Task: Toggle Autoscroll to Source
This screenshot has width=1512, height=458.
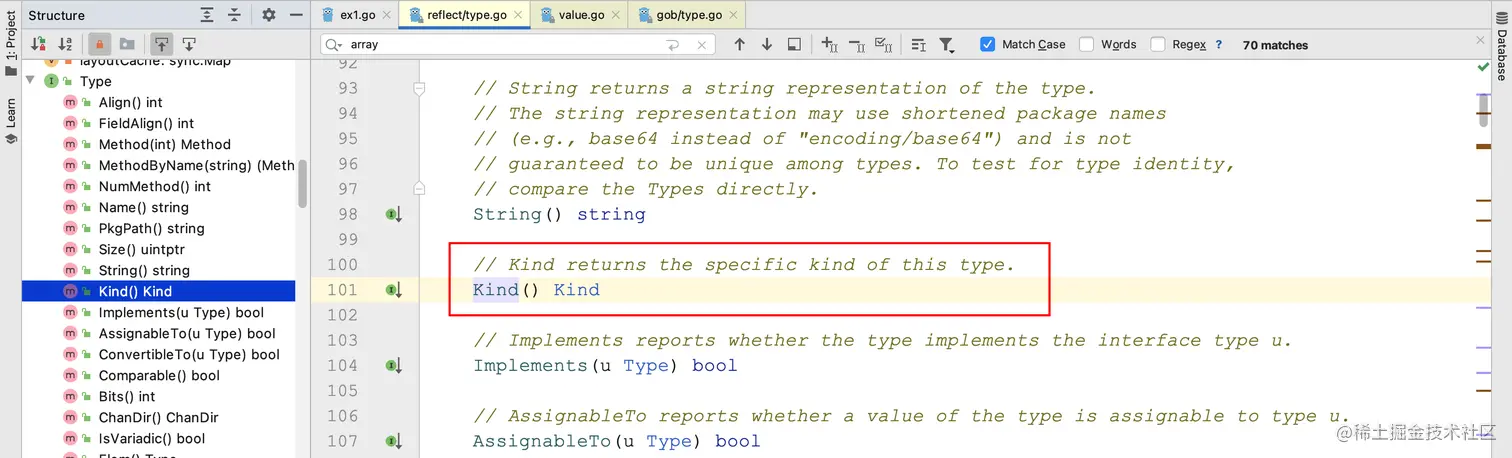Action: tap(161, 44)
